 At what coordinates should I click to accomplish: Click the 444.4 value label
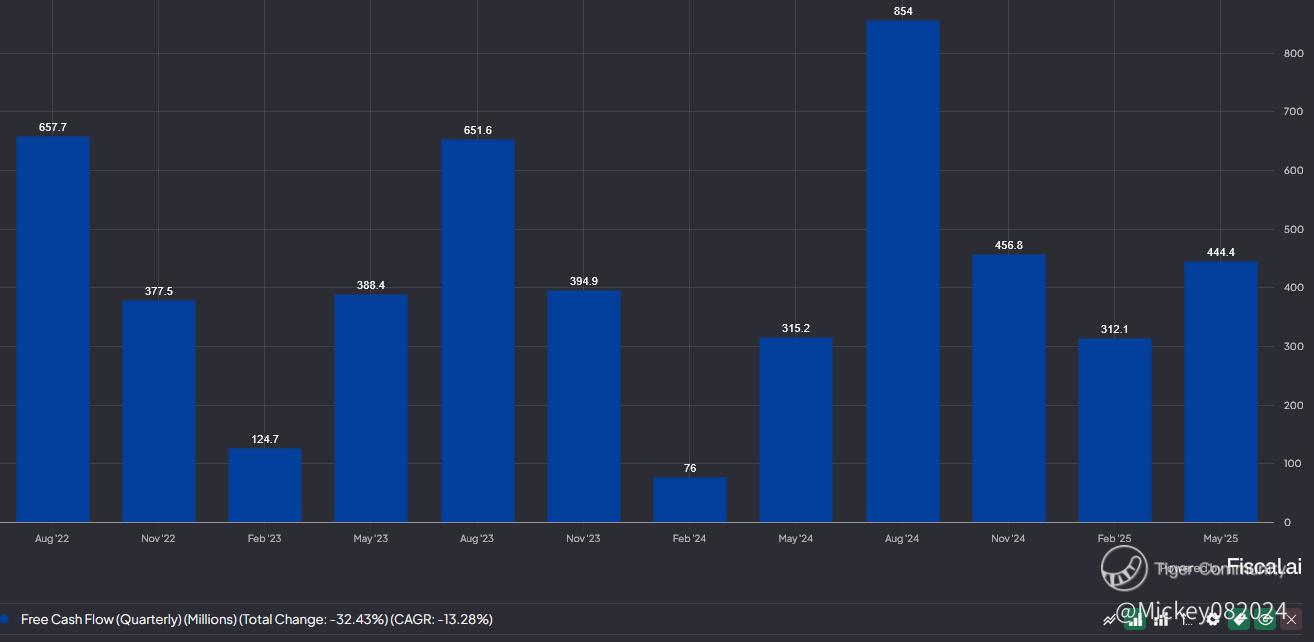[x=1221, y=253]
